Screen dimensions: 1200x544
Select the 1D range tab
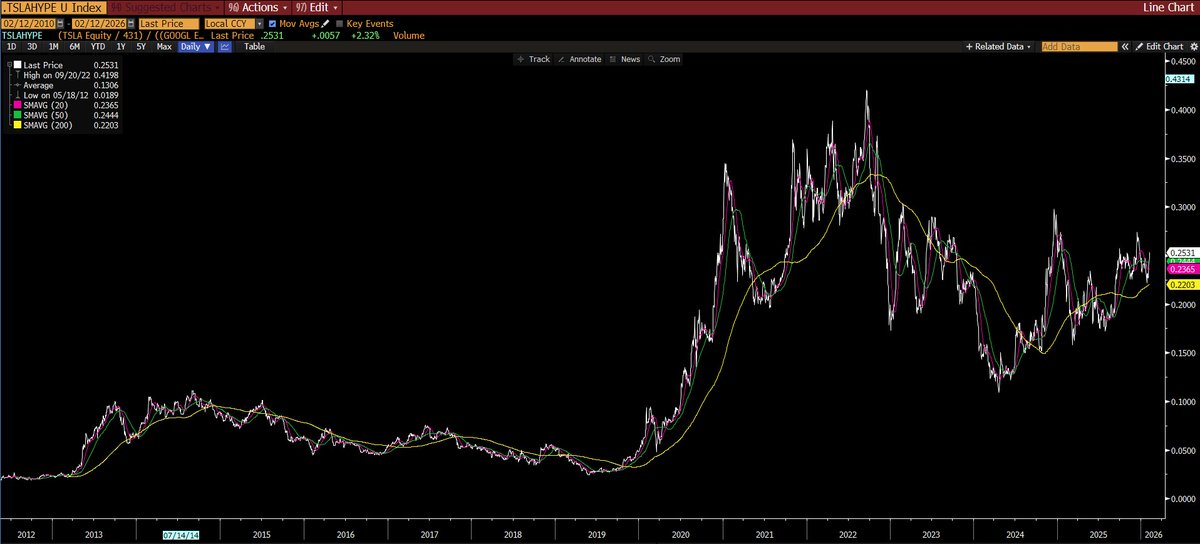tap(11, 47)
